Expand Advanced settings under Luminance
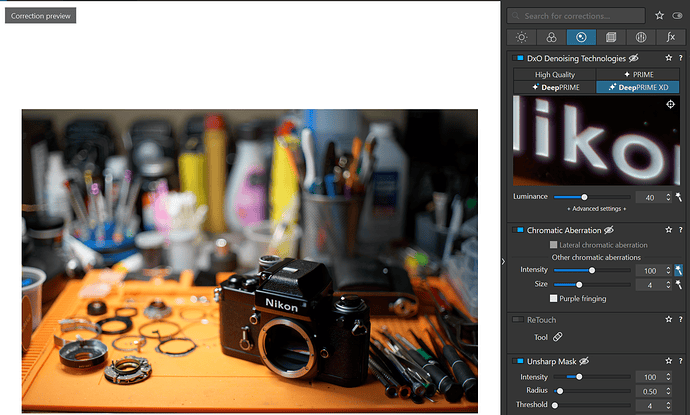The height and width of the screenshot is (415, 690). 597,209
